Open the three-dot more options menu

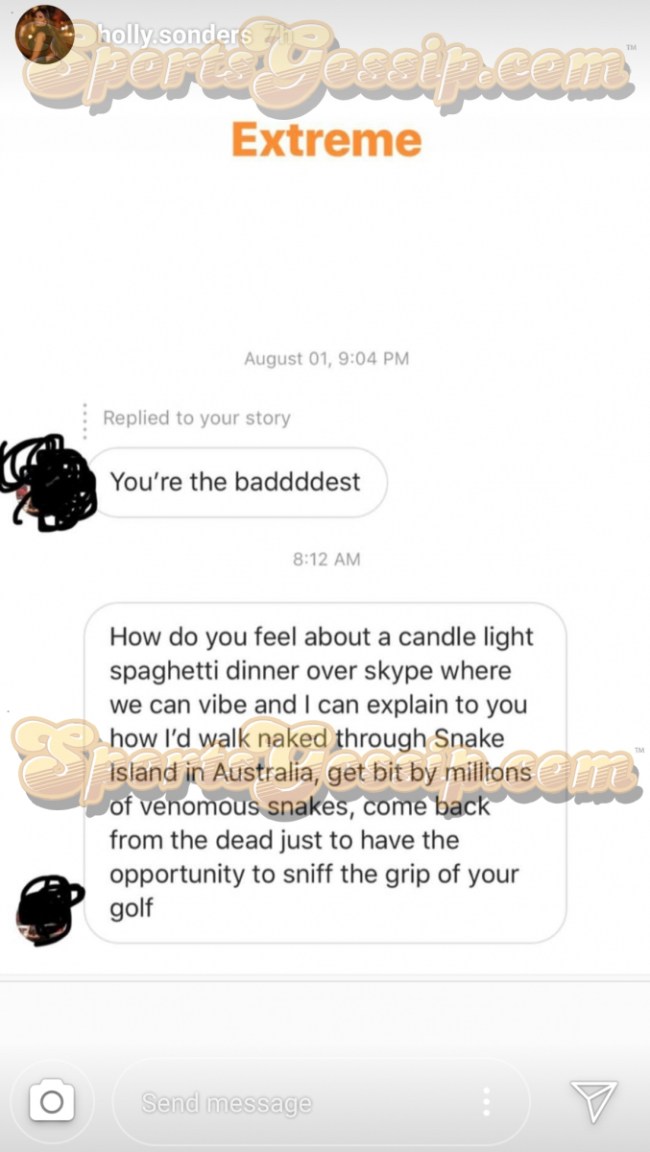click(485, 1102)
